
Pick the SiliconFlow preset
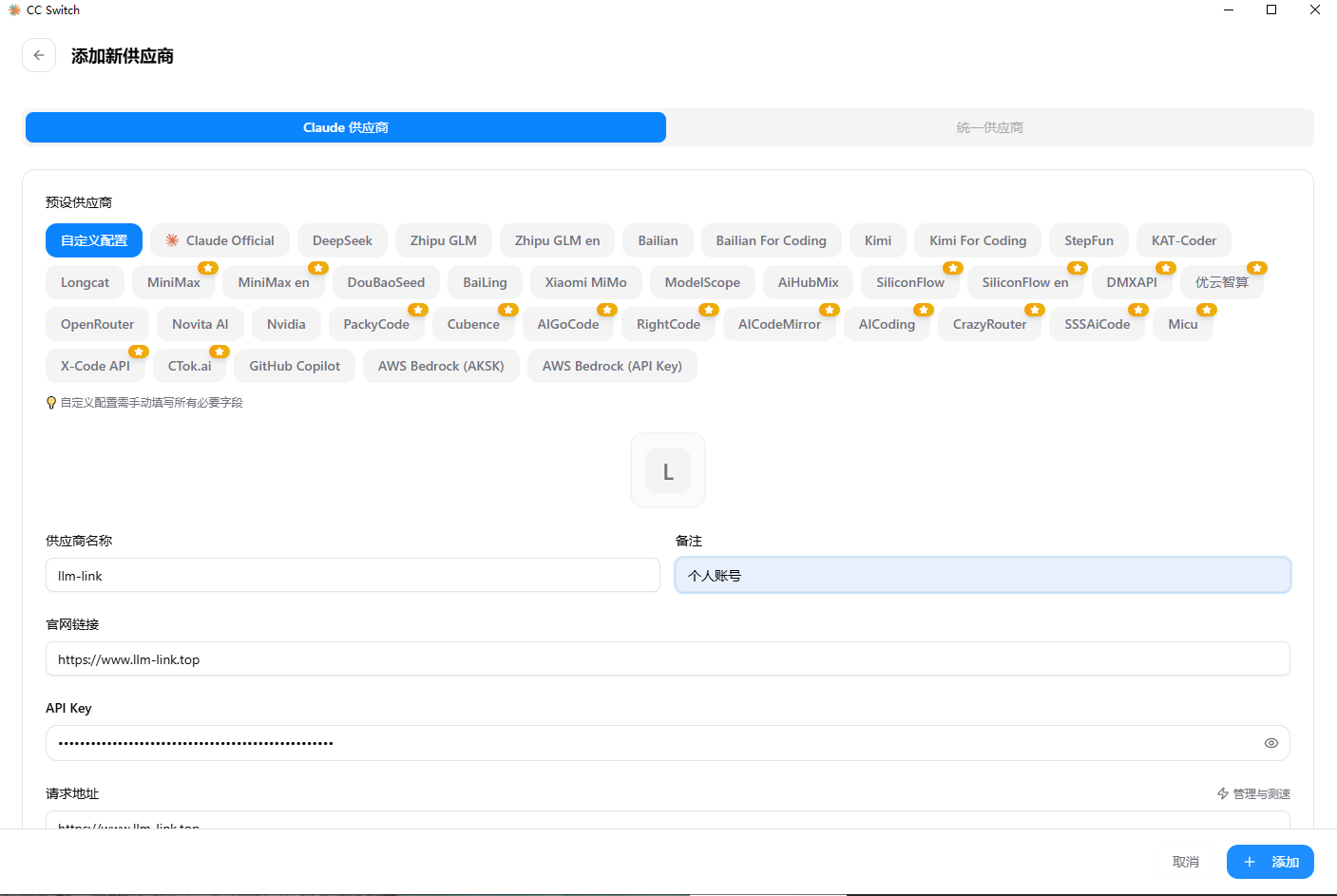(x=910, y=282)
